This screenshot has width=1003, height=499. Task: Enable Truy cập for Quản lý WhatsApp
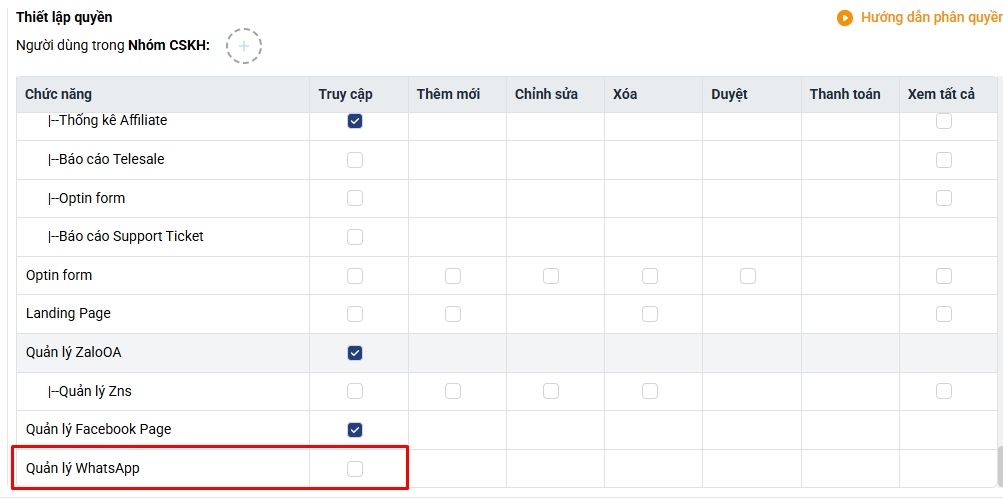[355, 469]
